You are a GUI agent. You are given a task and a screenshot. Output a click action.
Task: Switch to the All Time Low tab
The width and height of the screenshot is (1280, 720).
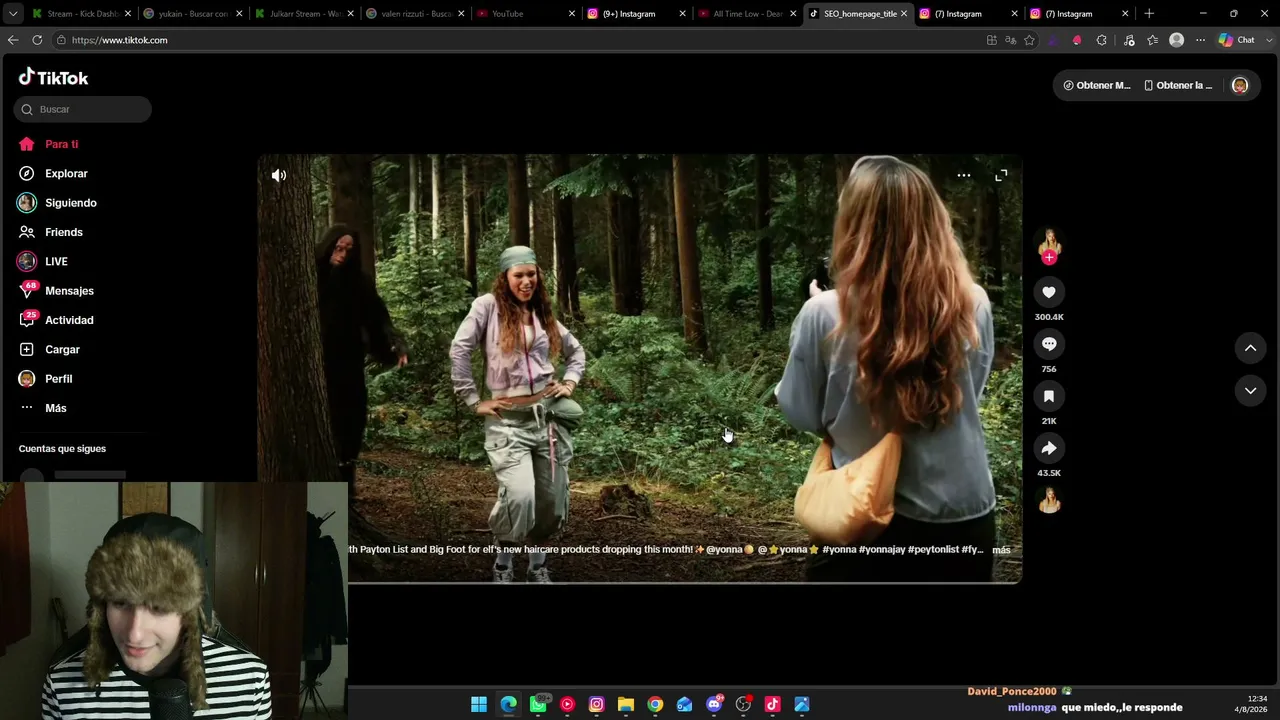coord(747,14)
